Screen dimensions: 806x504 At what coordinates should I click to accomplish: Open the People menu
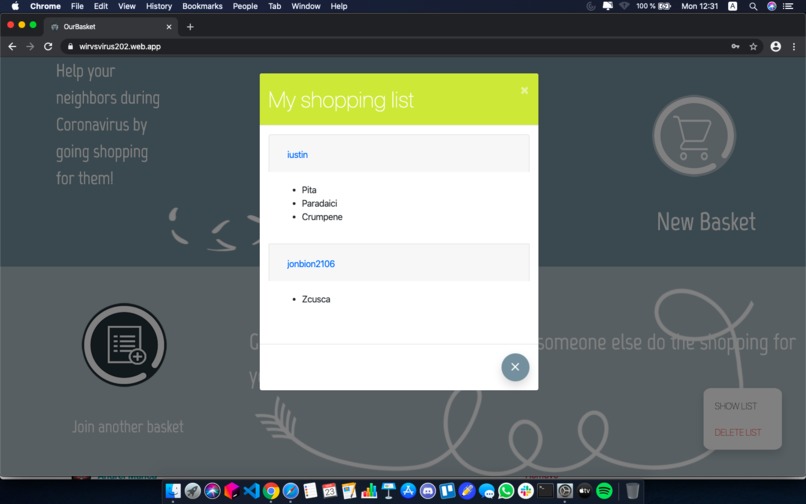tap(245, 6)
